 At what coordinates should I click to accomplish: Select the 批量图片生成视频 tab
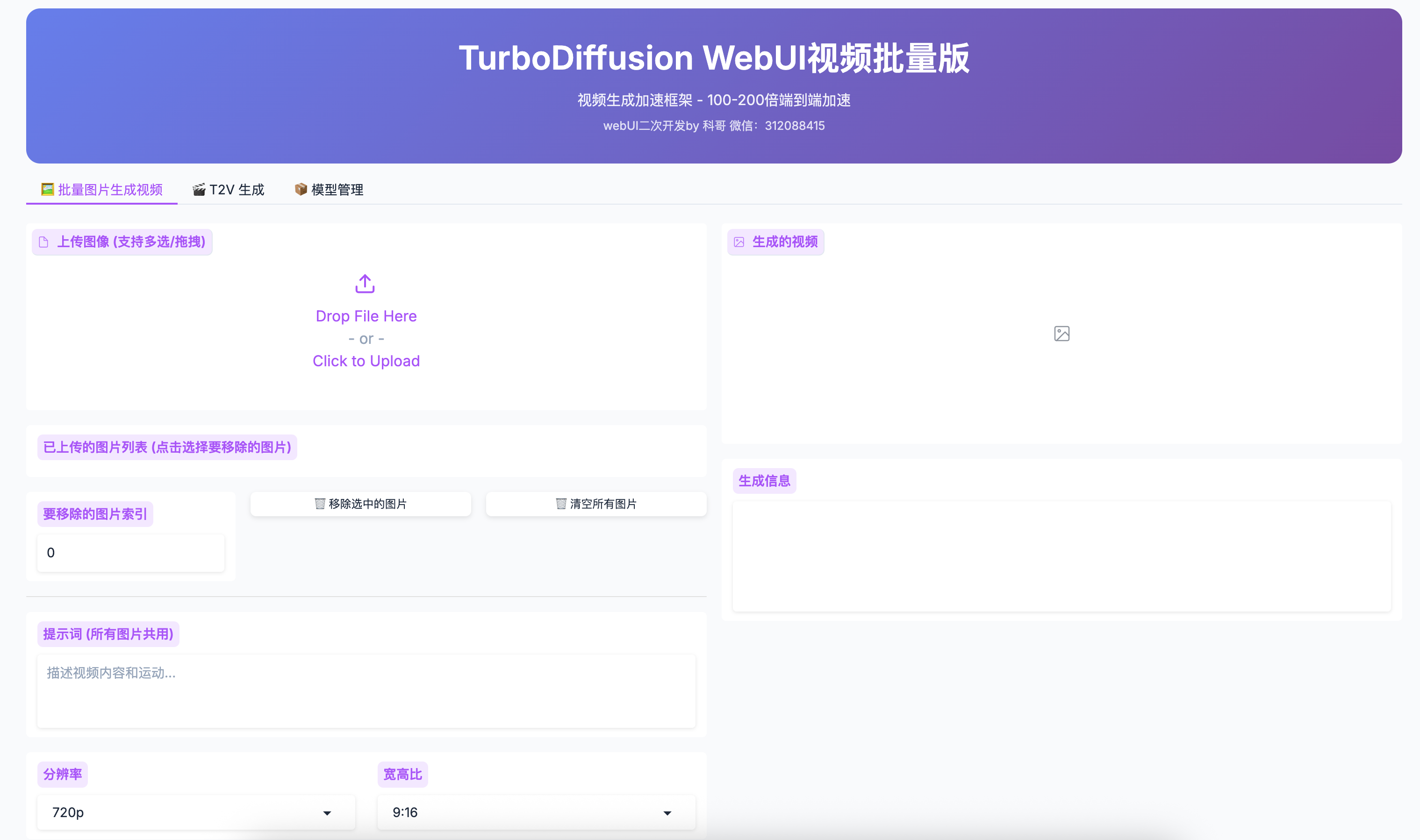[x=110, y=190]
